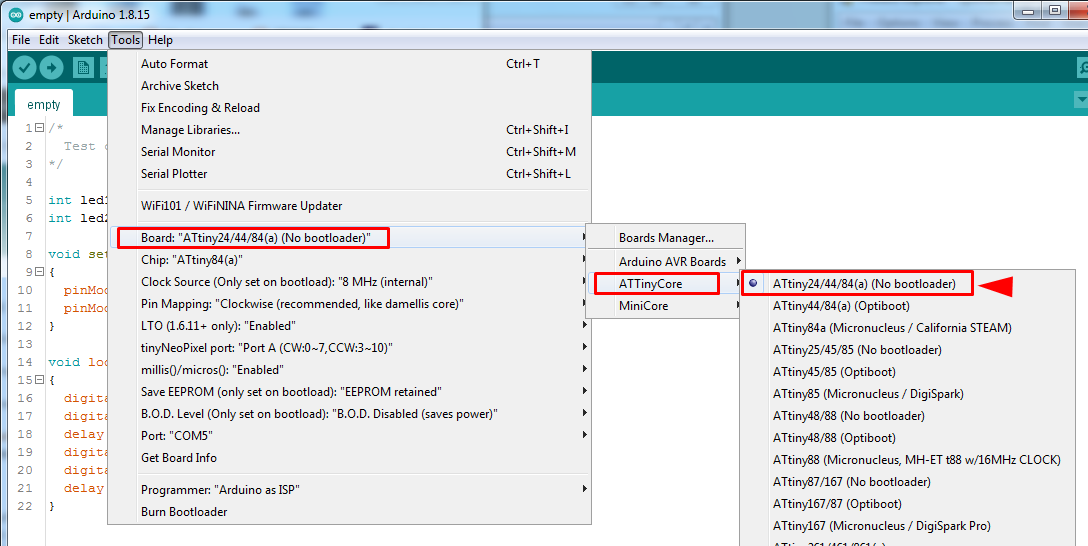Open the File menu

(21, 40)
